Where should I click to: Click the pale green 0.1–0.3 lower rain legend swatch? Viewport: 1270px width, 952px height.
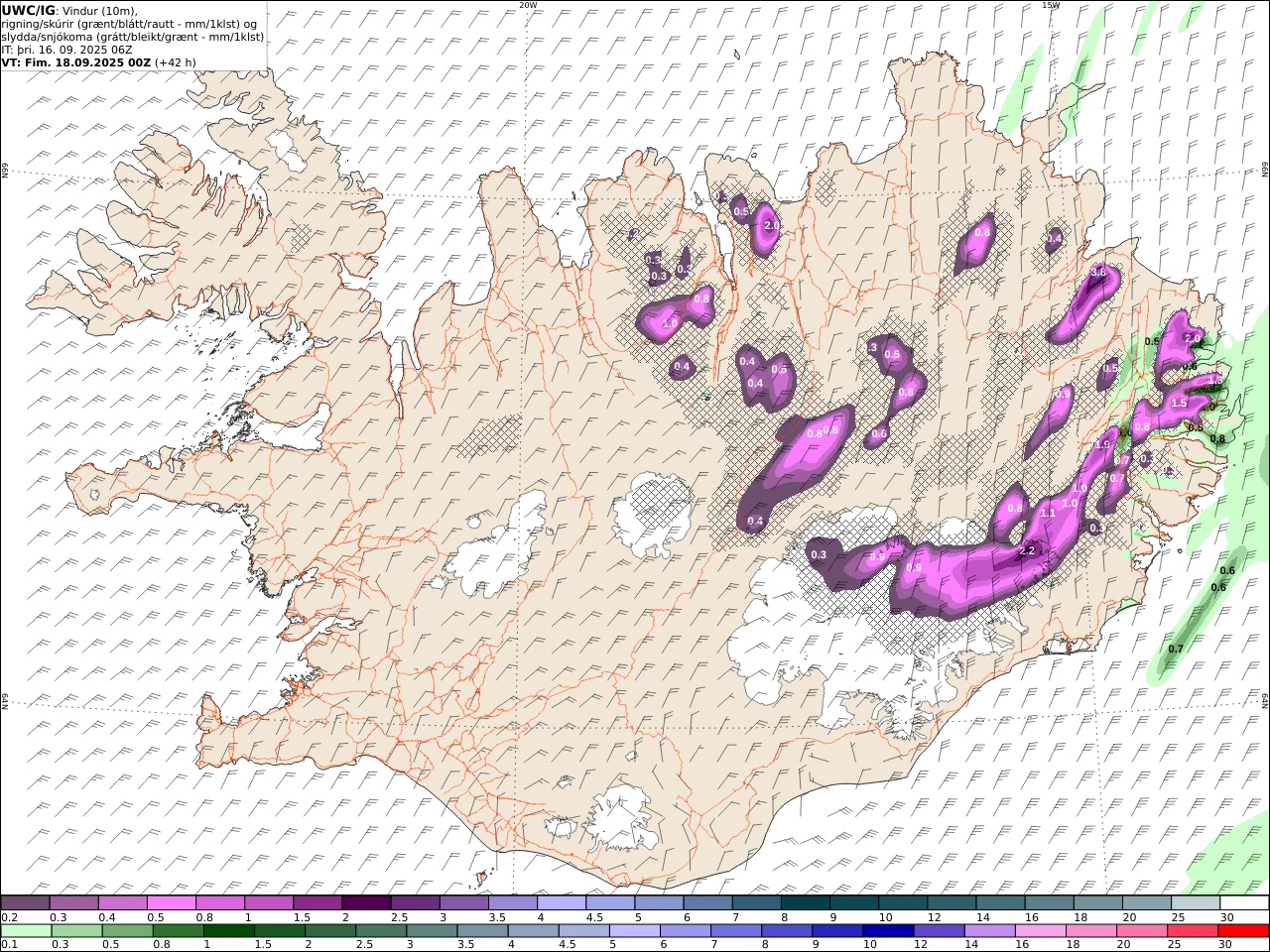pyautogui.click(x=27, y=931)
